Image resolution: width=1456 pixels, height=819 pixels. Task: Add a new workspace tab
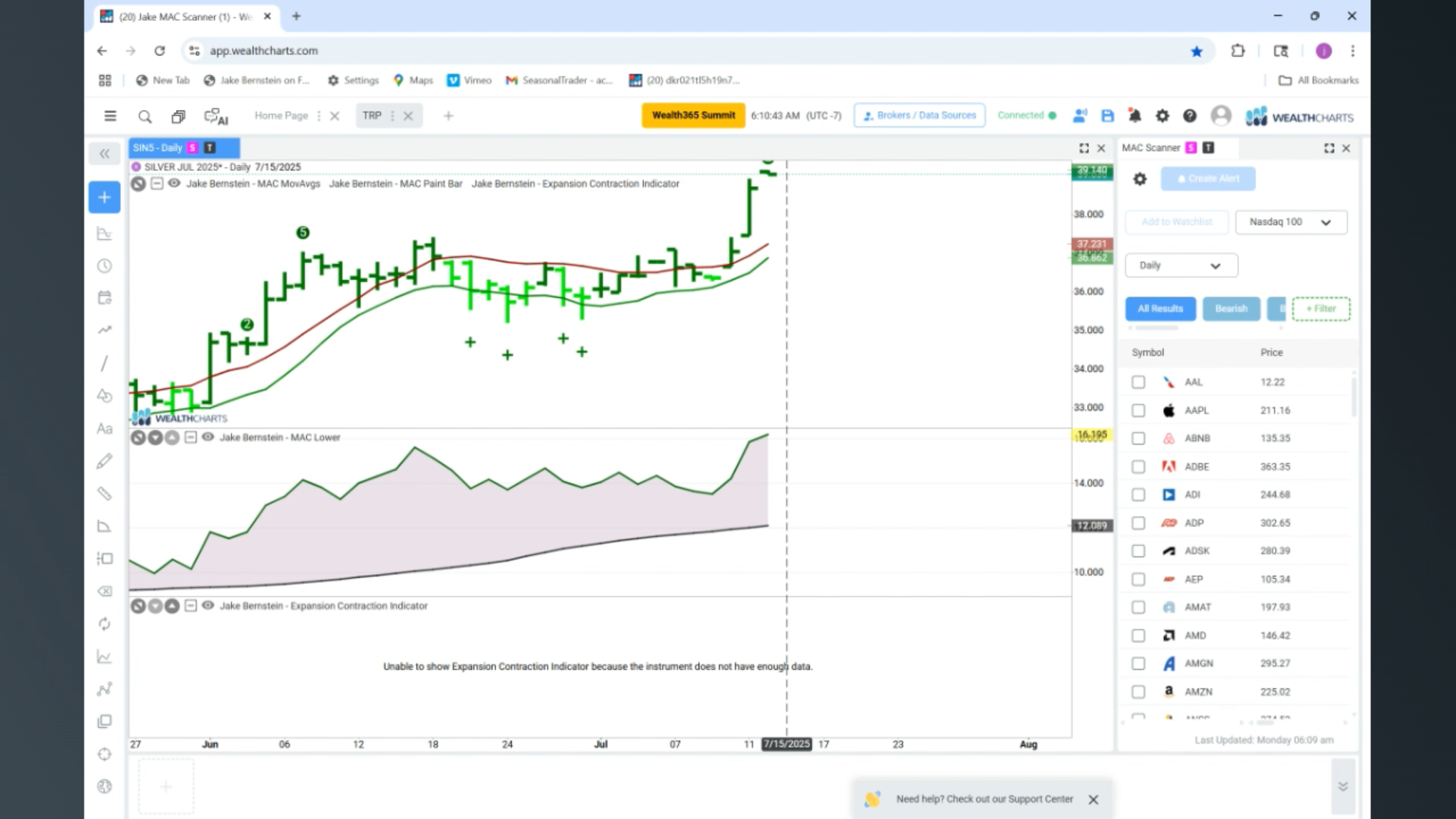click(448, 116)
